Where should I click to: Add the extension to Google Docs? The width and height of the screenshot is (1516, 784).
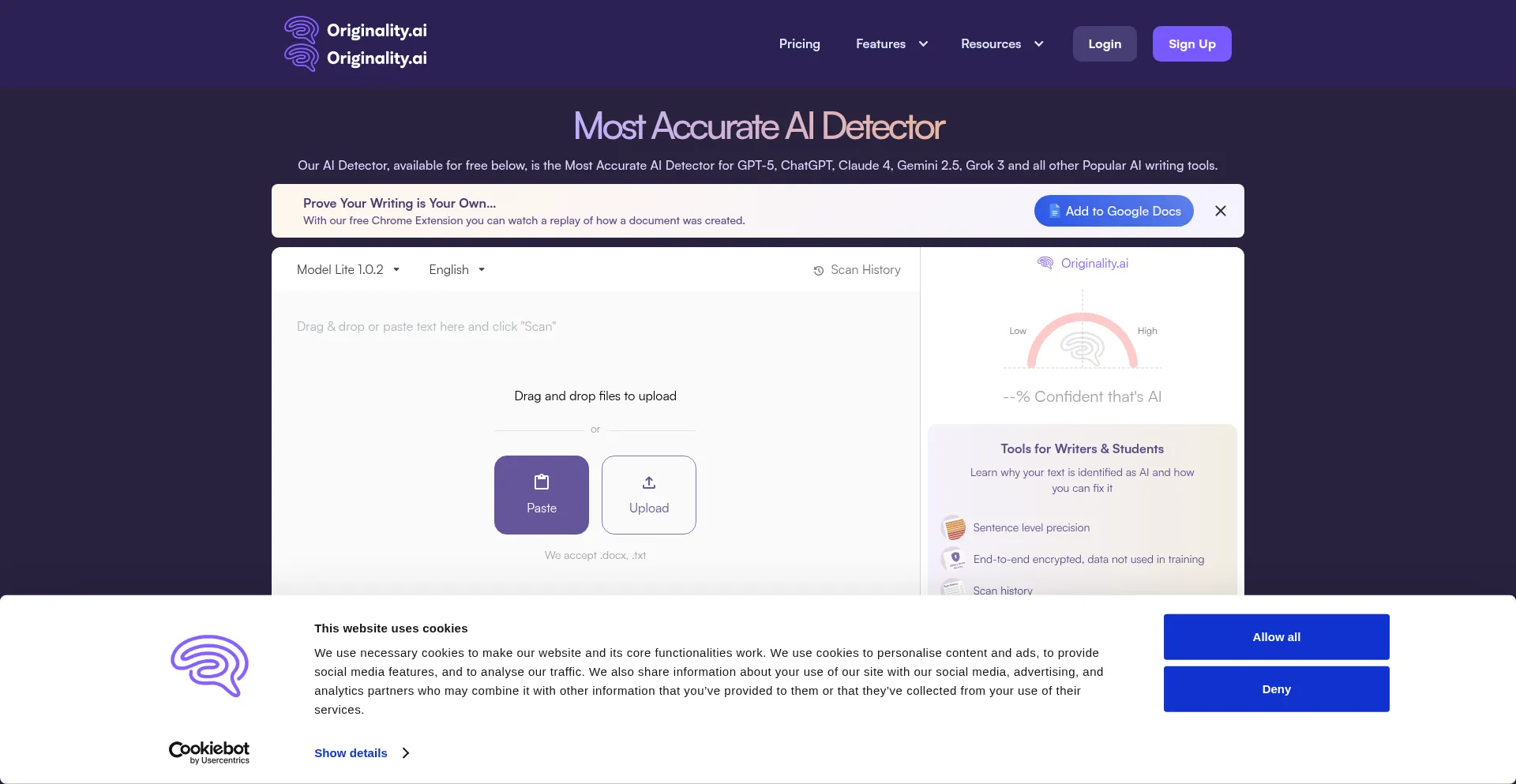(x=1113, y=211)
